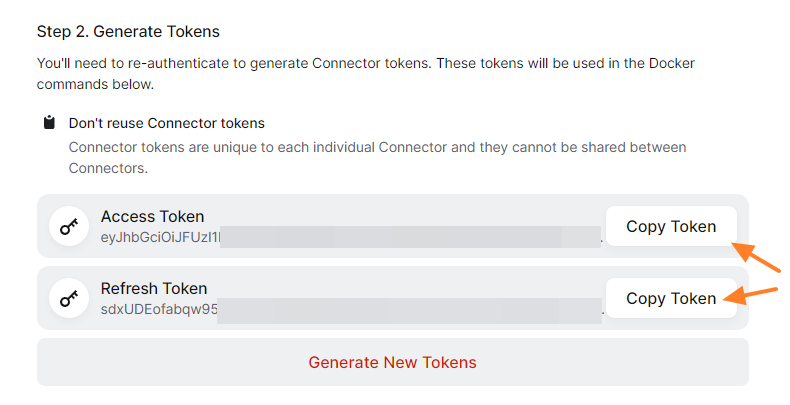Click the trailing period after the Access Token value
This screenshot has height=405, width=790.
(601, 240)
